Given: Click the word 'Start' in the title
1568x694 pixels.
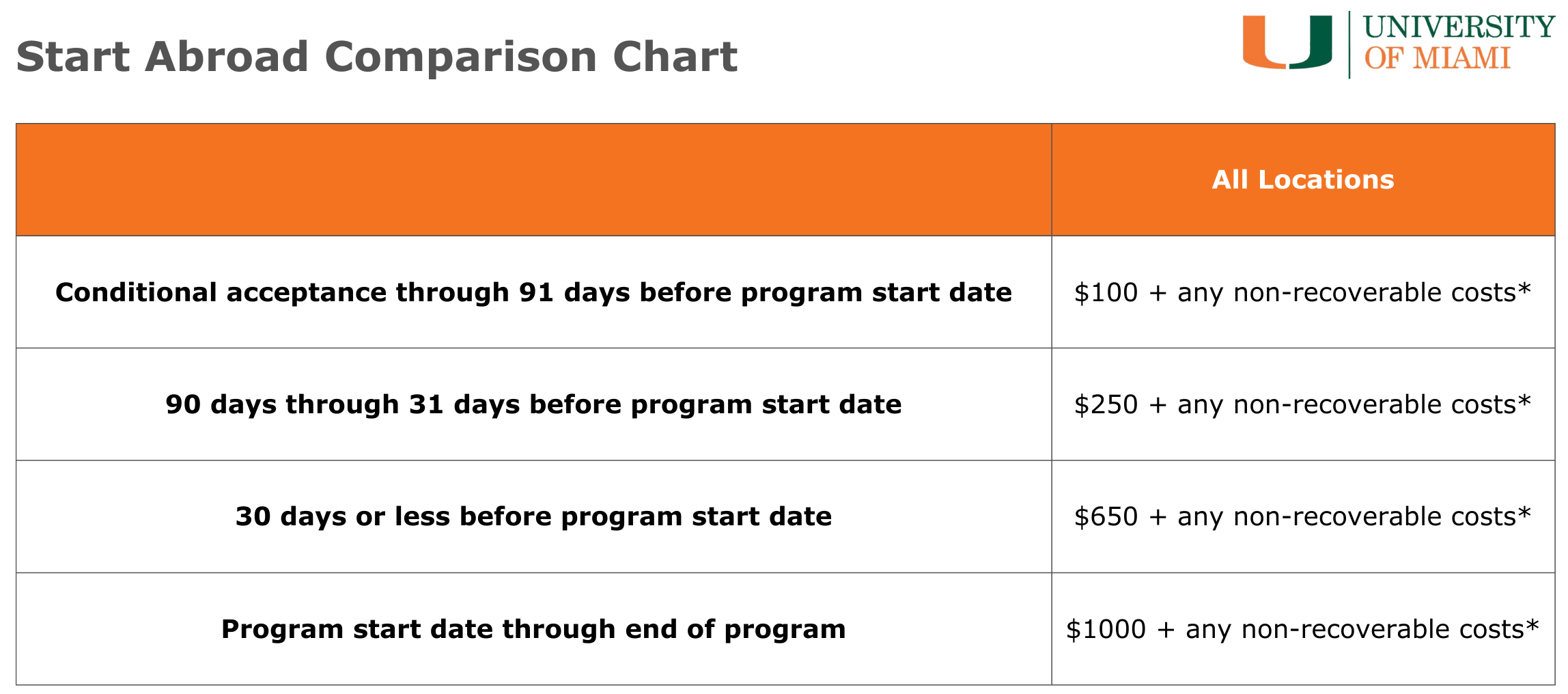Looking at the screenshot, I should 72,56.
